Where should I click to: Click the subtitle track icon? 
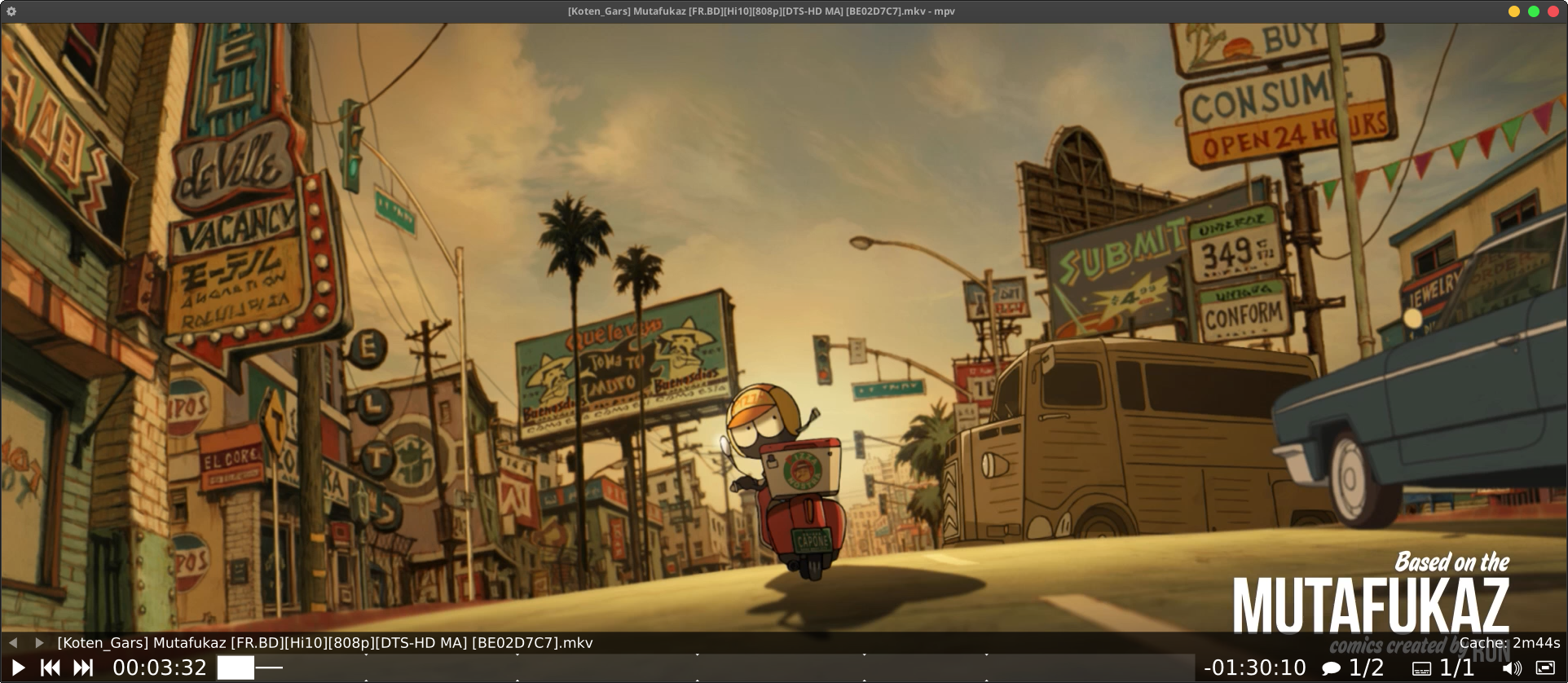point(1421,669)
